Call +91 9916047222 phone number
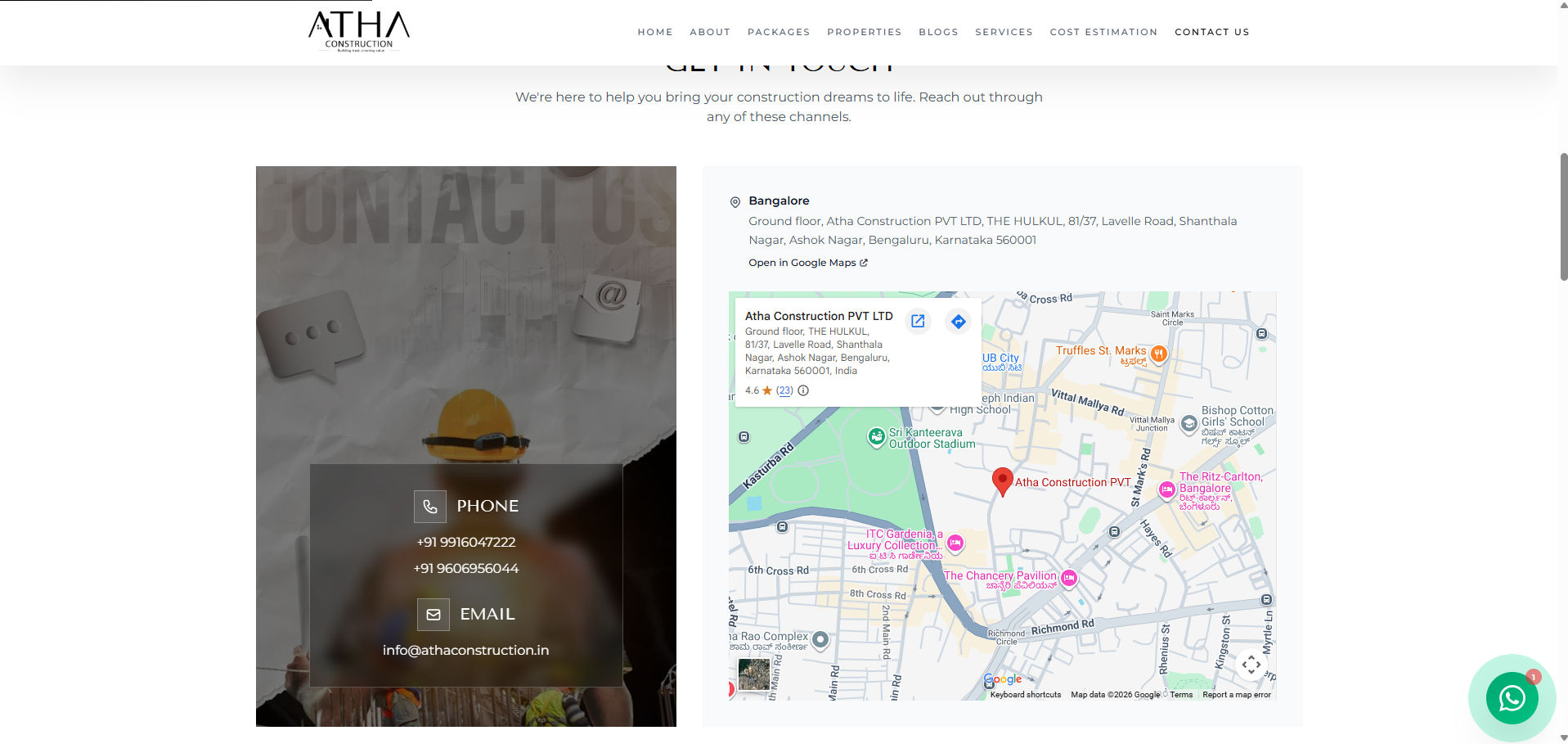This screenshot has height=744, width=1568. point(466,542)
